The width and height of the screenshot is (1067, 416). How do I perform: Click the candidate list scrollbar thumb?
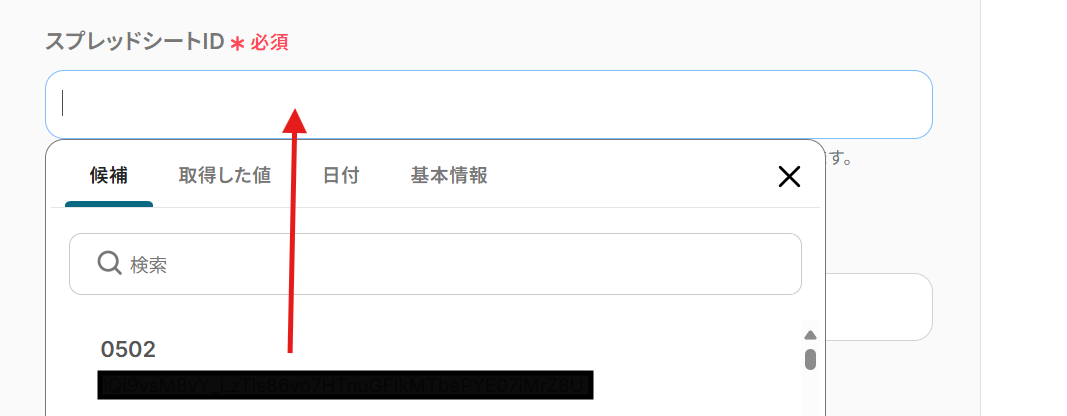810,359
